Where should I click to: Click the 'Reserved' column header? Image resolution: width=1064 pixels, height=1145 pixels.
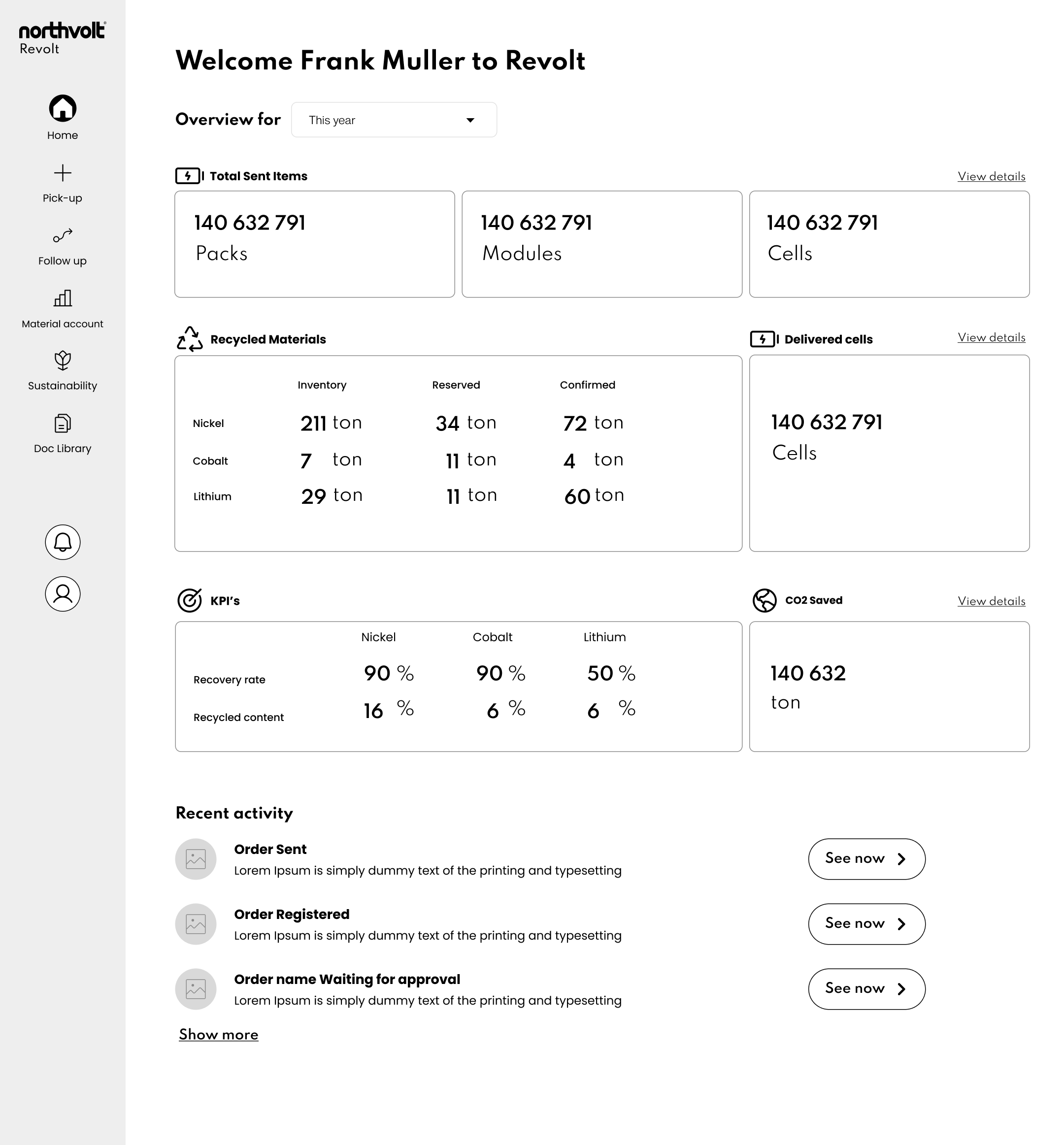coord(456,385)
